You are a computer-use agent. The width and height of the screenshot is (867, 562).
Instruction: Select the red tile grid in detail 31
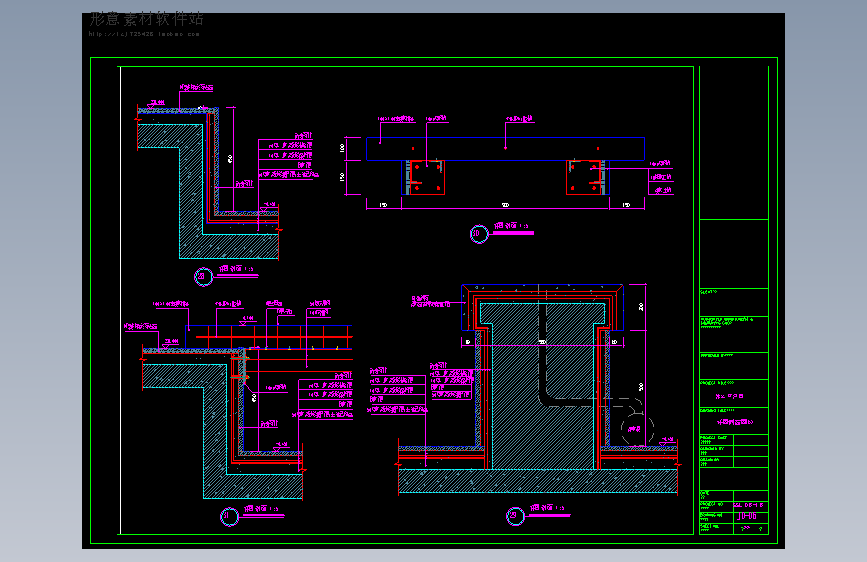click(x=274, y=337)
